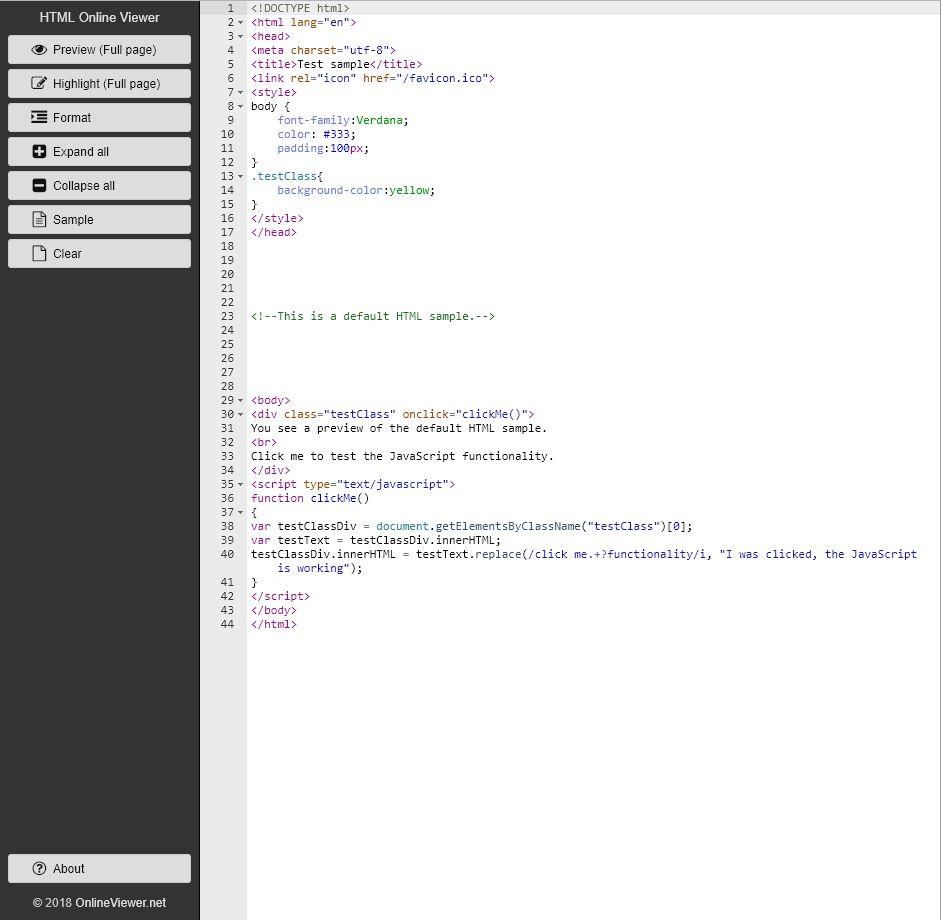Click the color: #333 declaration

point(316,134)
